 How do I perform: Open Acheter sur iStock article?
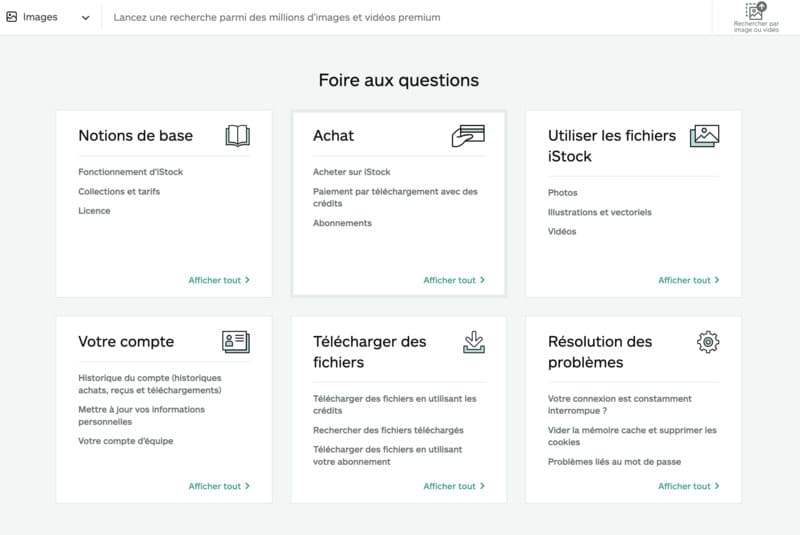coord(352,172)
